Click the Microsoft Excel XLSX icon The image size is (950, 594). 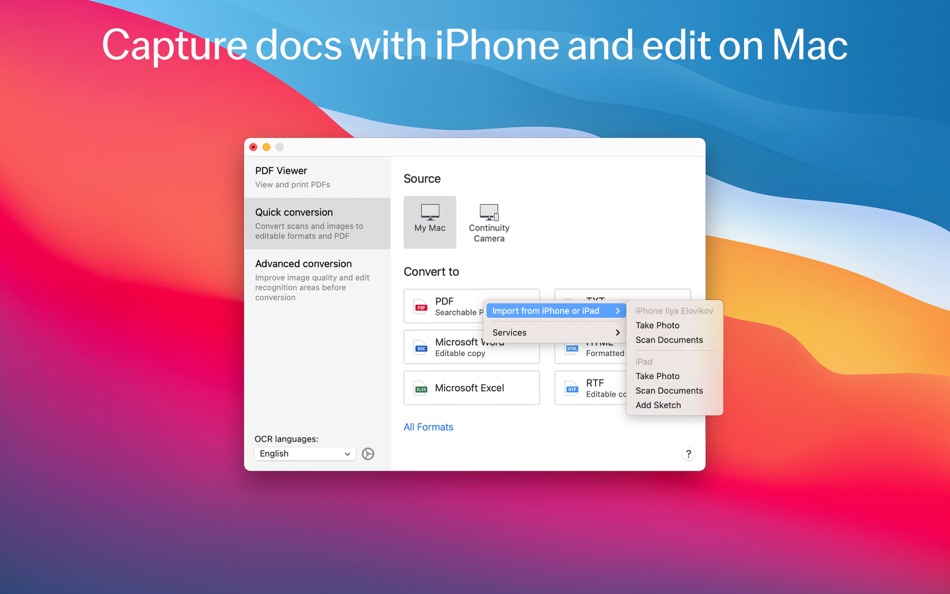coord(420,388)
